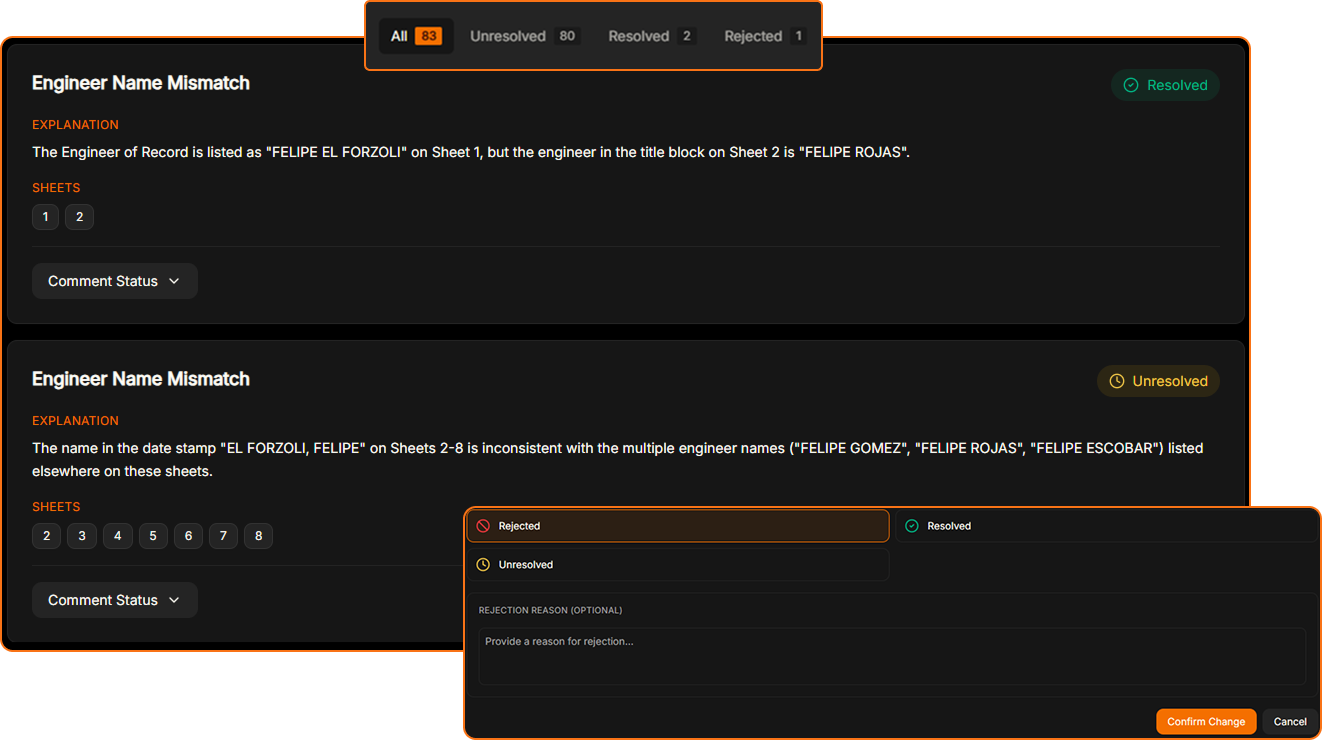The width and height of the screenshot is (1322, 740).
Task: Click the orange 83 count badge
Action: tap(429, 36)
